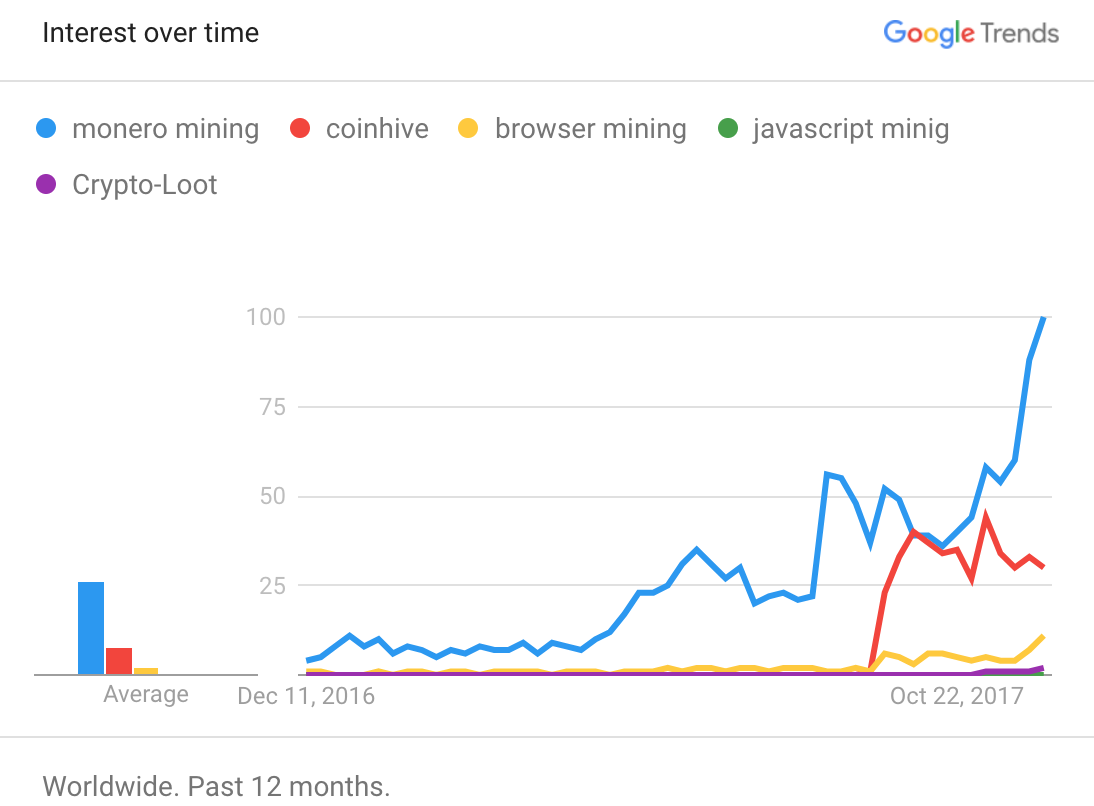Select the javascript minig legend label

pyautogui.click(x=851, y=129)
